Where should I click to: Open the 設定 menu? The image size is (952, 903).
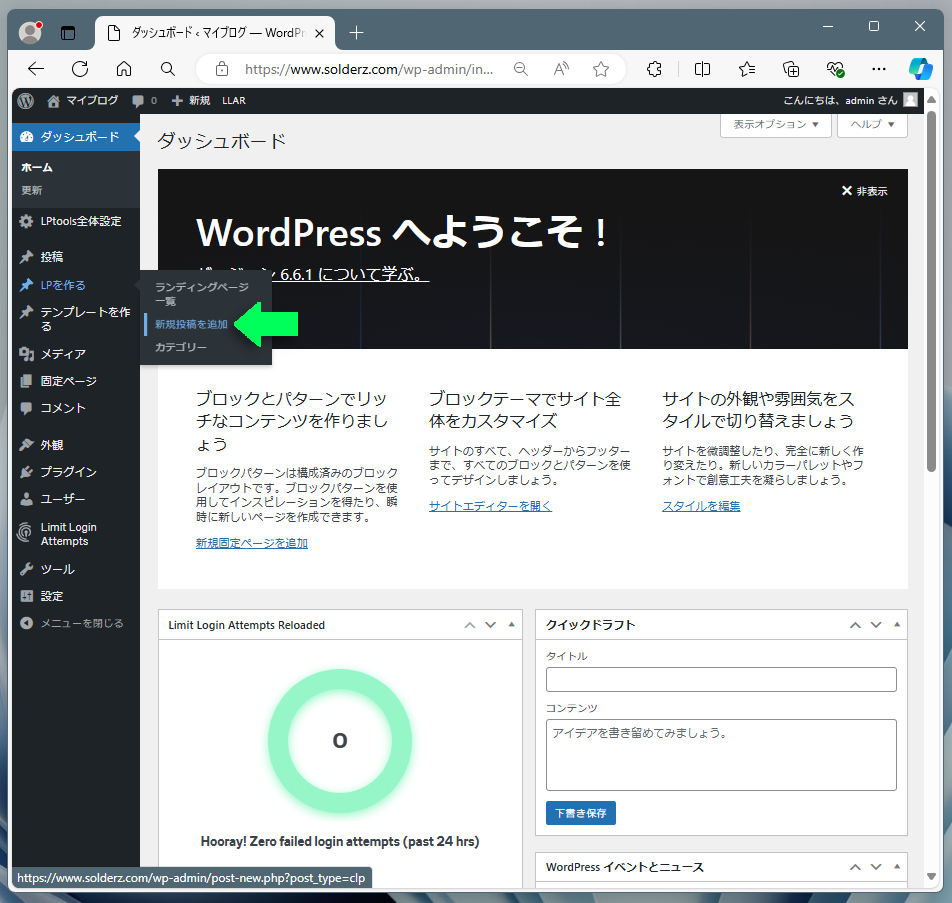(x=76, y=596)
